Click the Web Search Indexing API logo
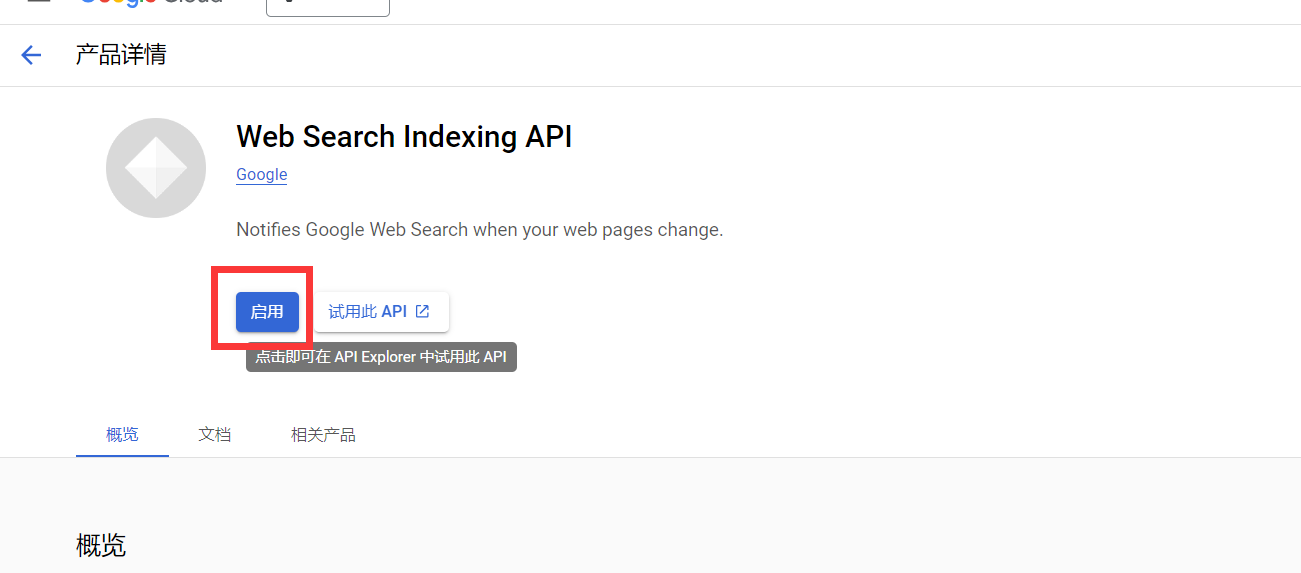The width and height of the screenshot is (1301, 573). (156, 168)
